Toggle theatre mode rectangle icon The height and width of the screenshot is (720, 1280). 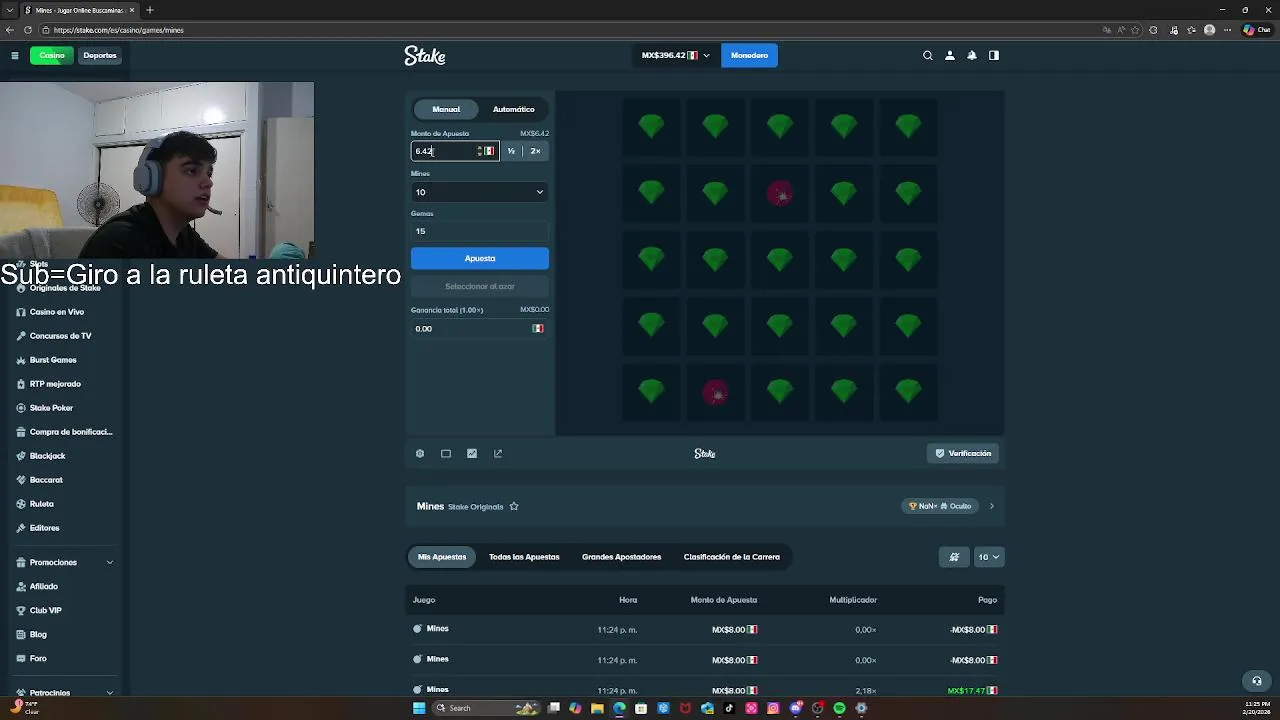coord(446,453)
